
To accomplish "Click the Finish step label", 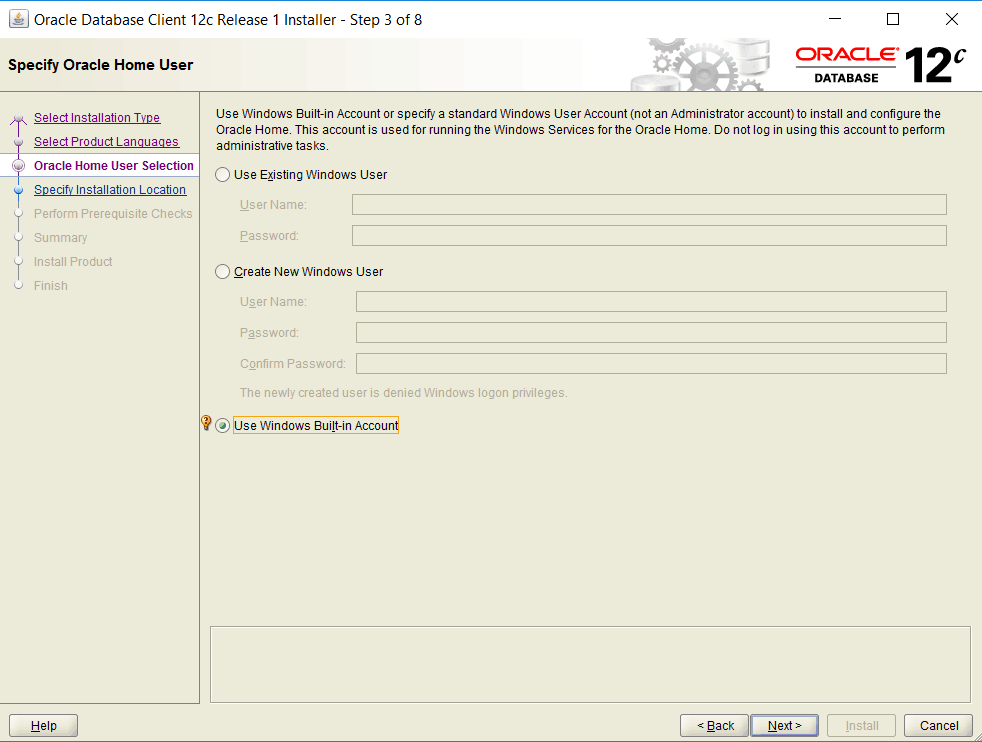I will point(51,286).
